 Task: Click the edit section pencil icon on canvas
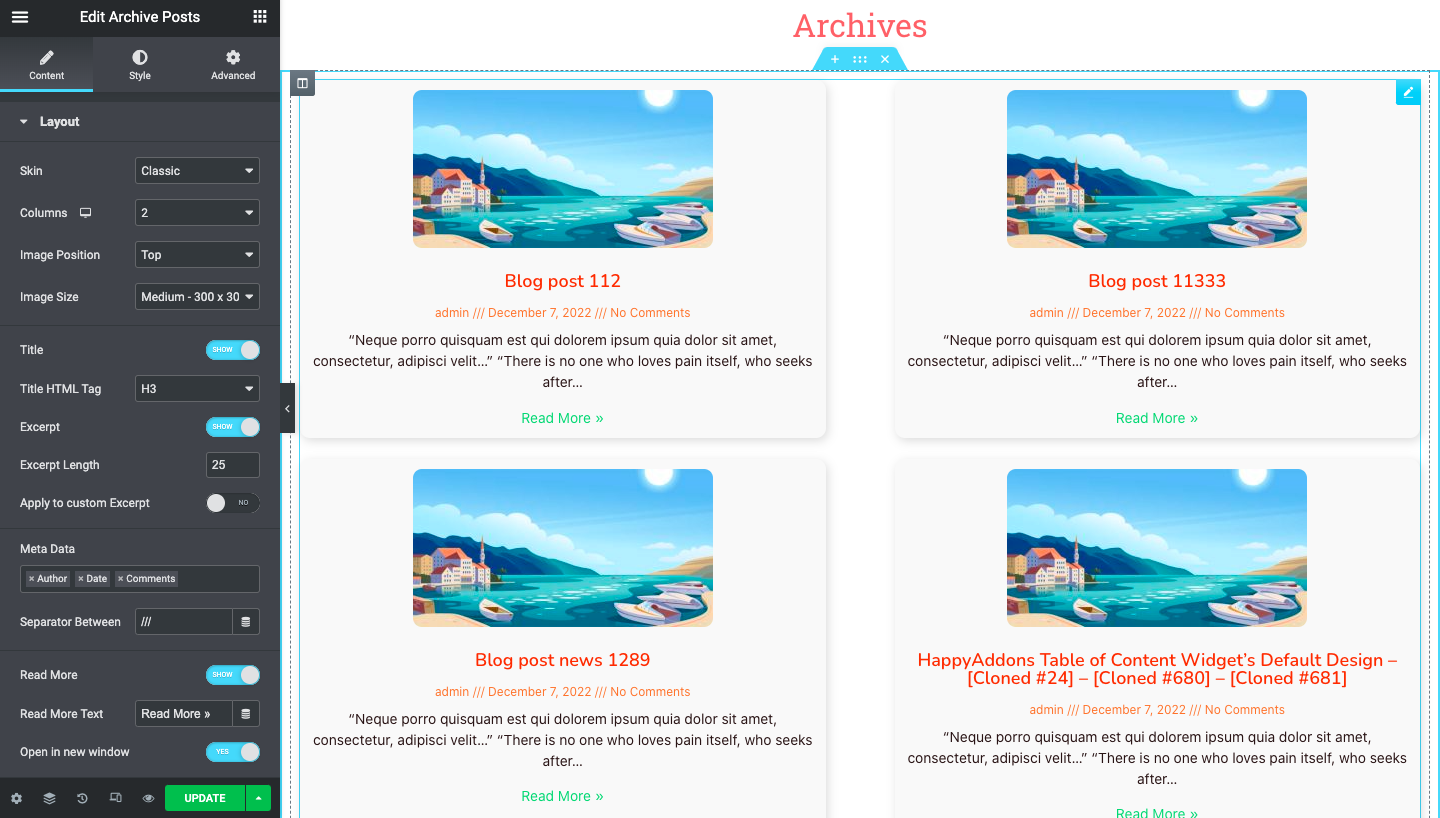coord(1408,91)
